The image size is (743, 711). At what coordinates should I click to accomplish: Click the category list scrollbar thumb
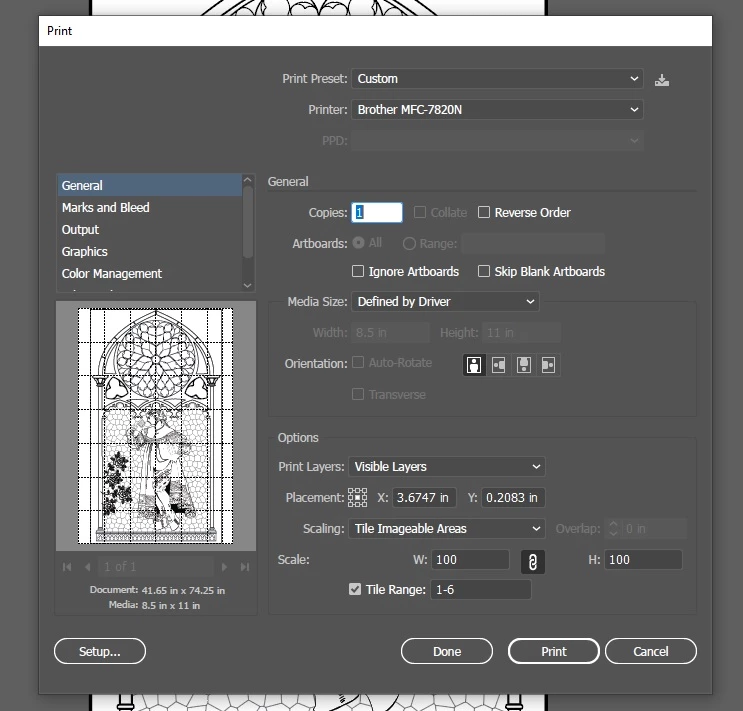point(247,222)
